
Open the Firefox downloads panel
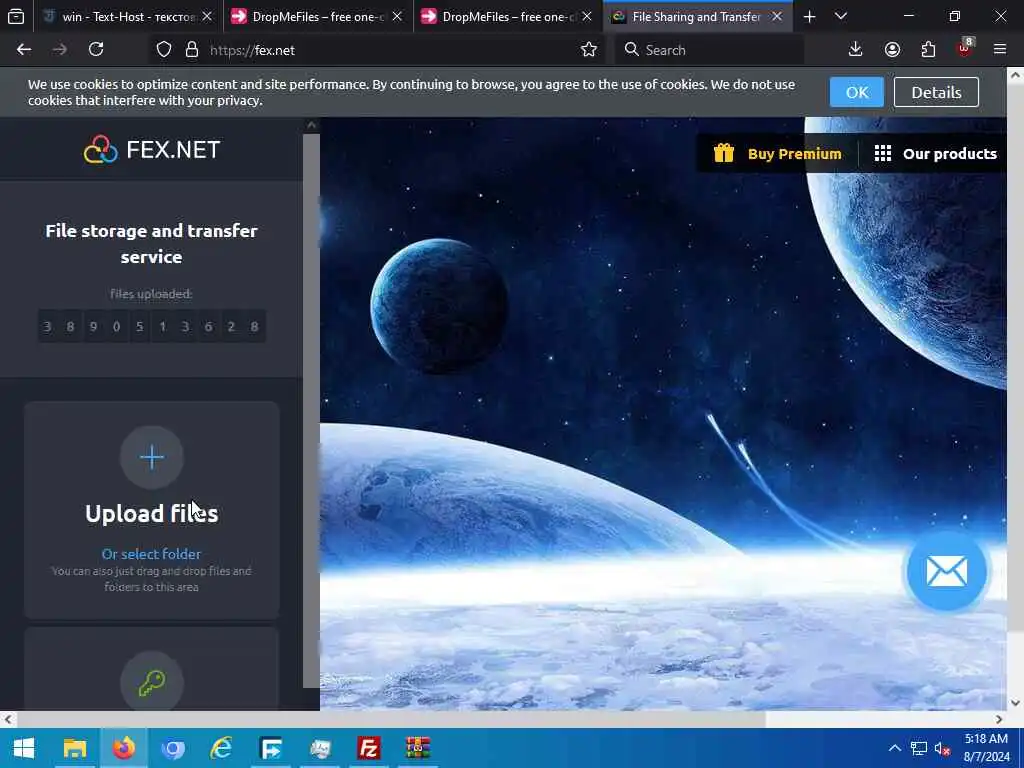tap(856, 50)
